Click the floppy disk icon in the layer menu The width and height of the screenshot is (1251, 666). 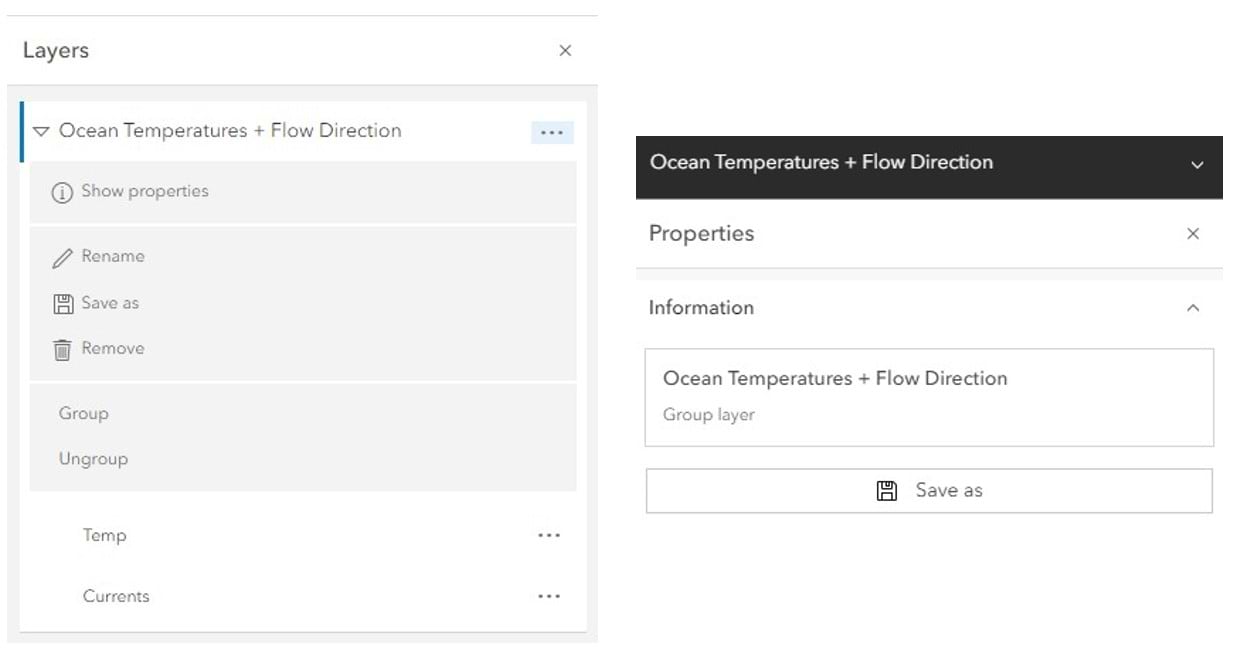point(63,303)
